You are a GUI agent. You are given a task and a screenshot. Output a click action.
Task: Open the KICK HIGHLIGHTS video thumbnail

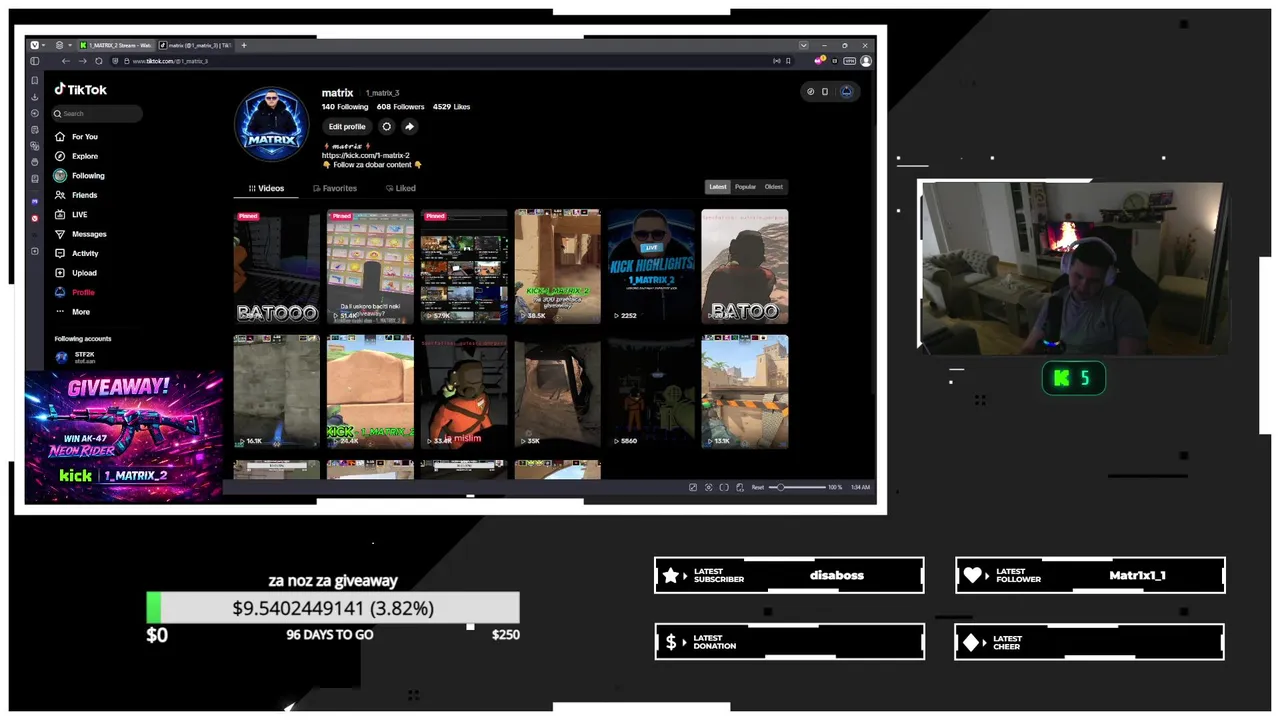click(x=651, y=266)
